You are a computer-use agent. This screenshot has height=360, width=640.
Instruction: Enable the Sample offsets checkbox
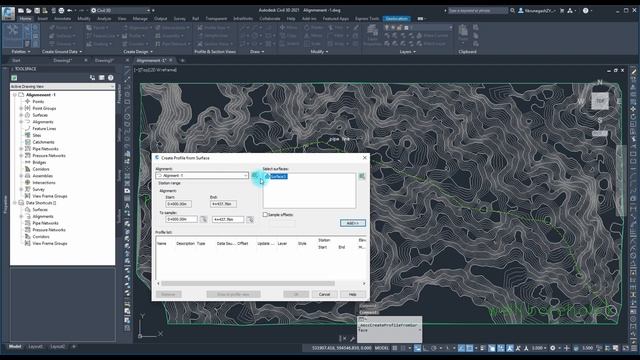click(x=265, y=214)
